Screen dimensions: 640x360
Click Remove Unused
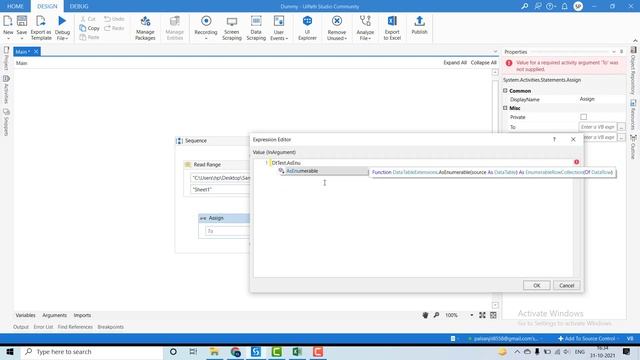pyautogui.click(x=337, y=27)
